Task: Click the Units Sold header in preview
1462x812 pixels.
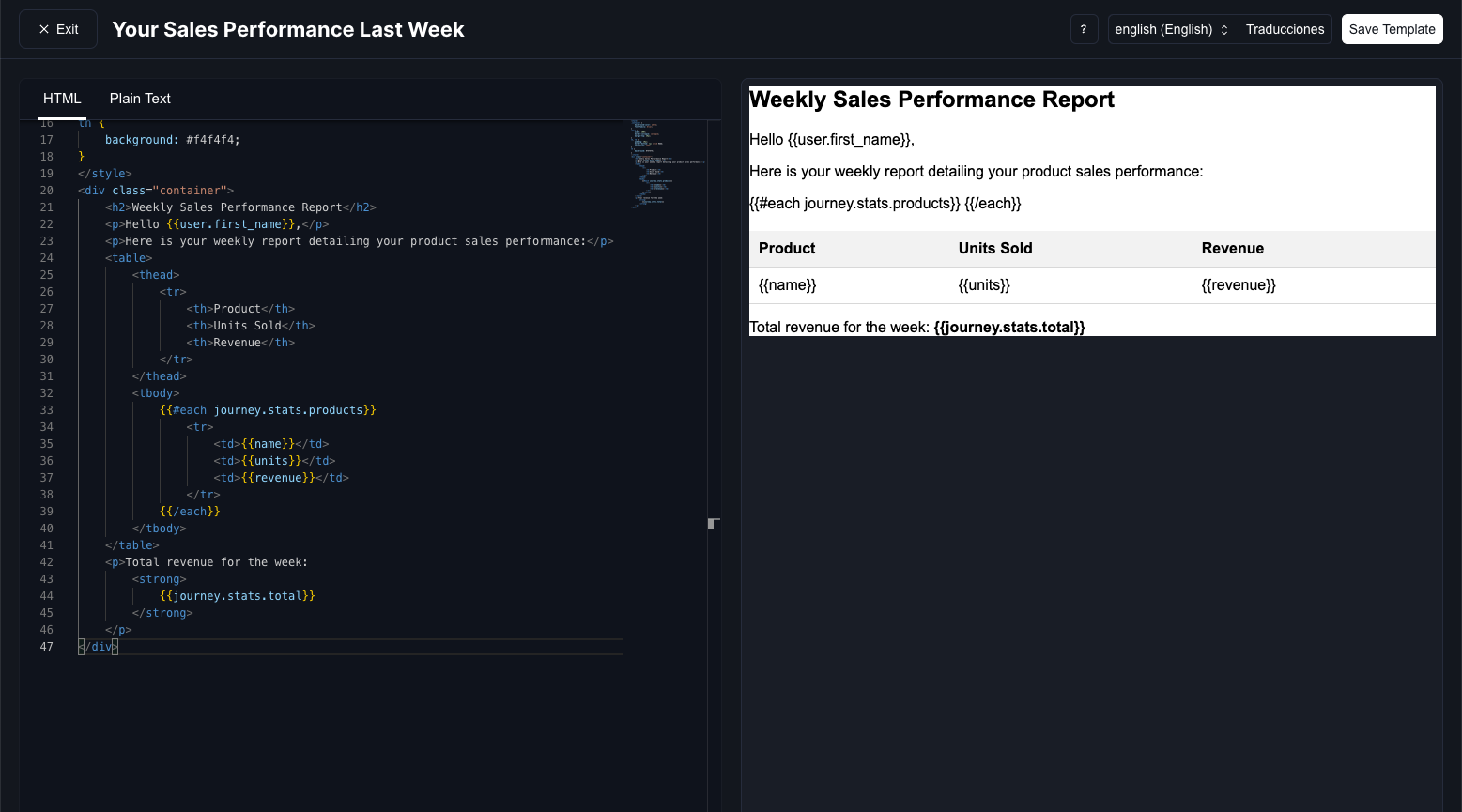Action: point(994,249)
